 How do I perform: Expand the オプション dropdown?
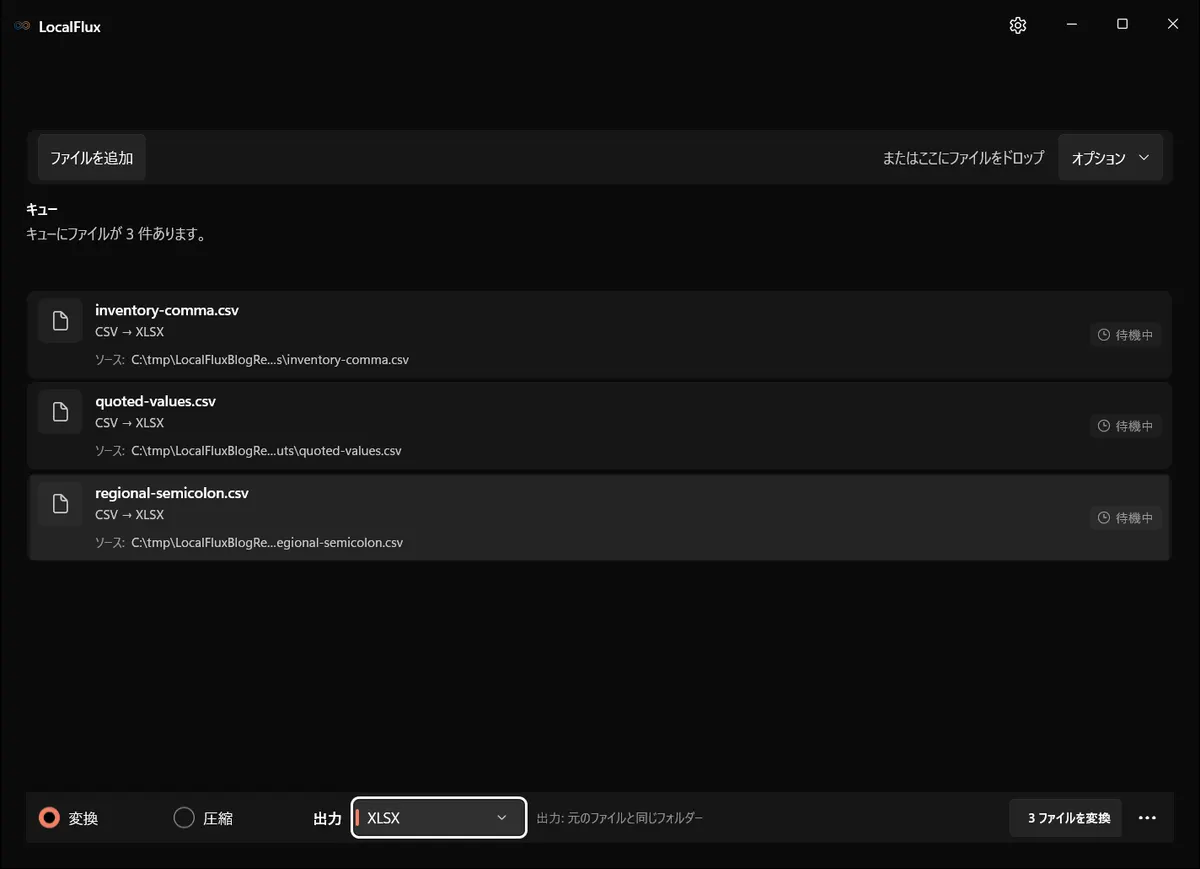pos(1110,158)
